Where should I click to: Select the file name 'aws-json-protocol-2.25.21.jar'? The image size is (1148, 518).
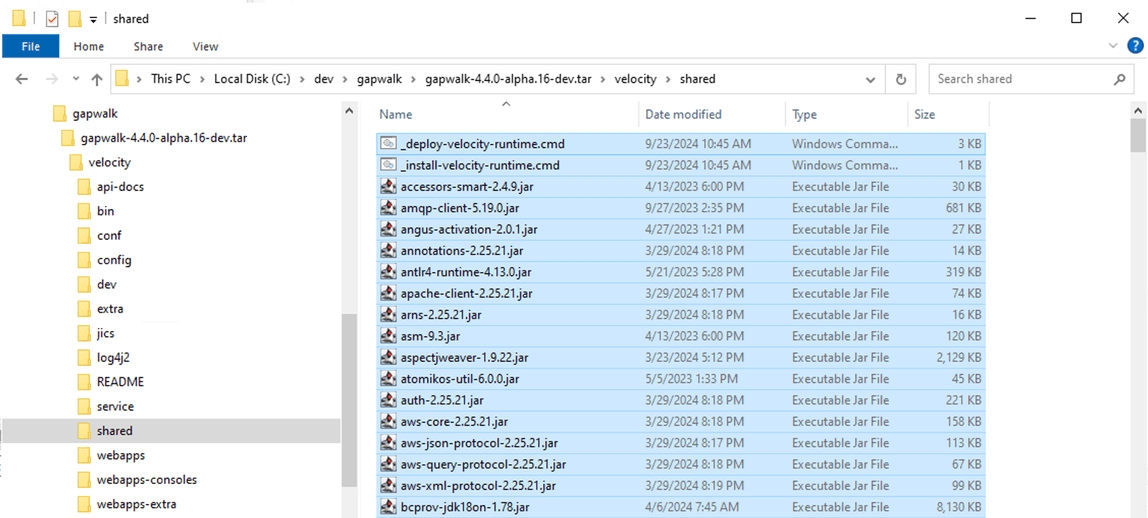pyautogui.click(x=480, y=443)
